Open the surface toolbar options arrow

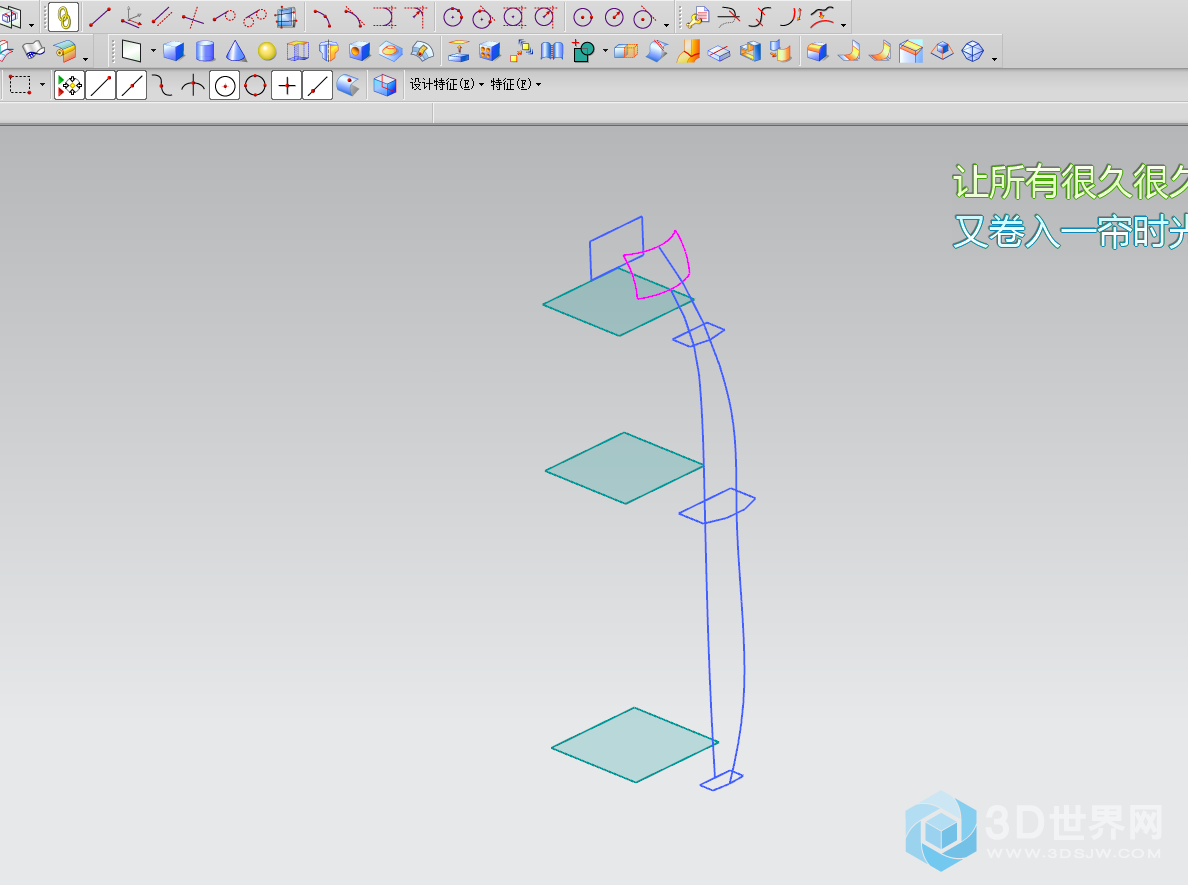point(85,59)
